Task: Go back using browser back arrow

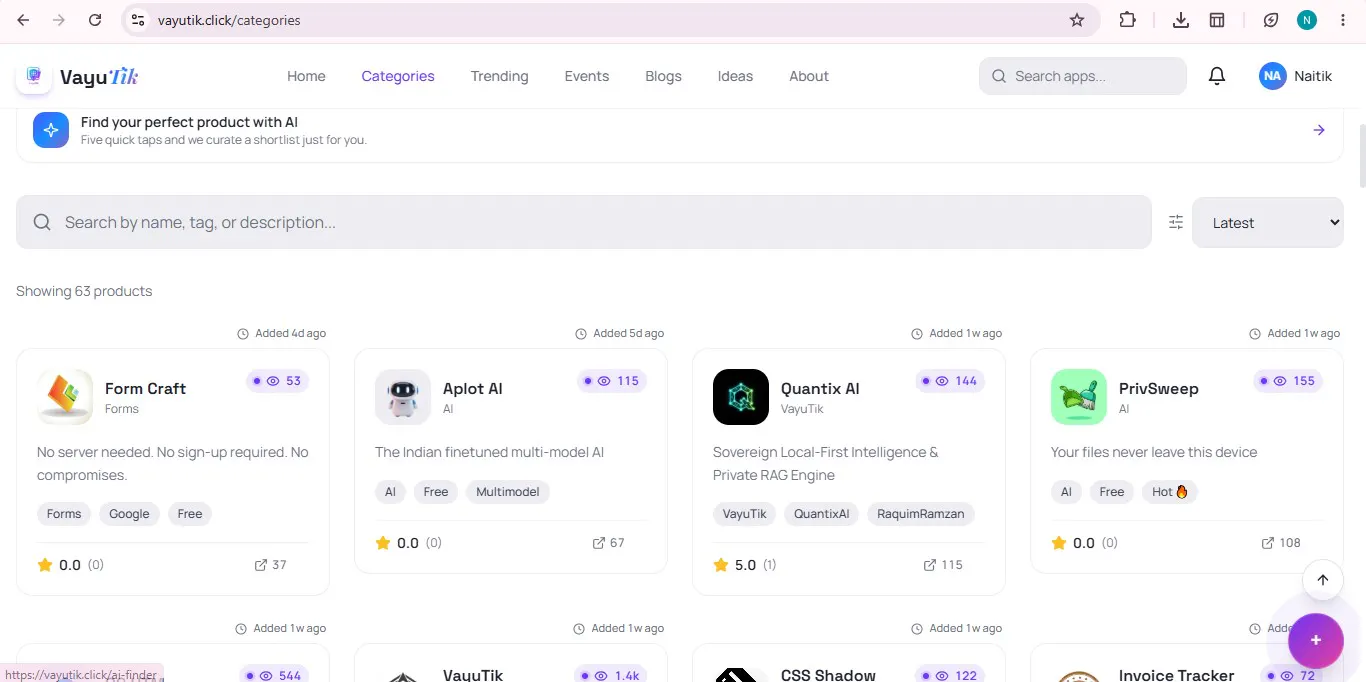Action: [x=23, y=20]
